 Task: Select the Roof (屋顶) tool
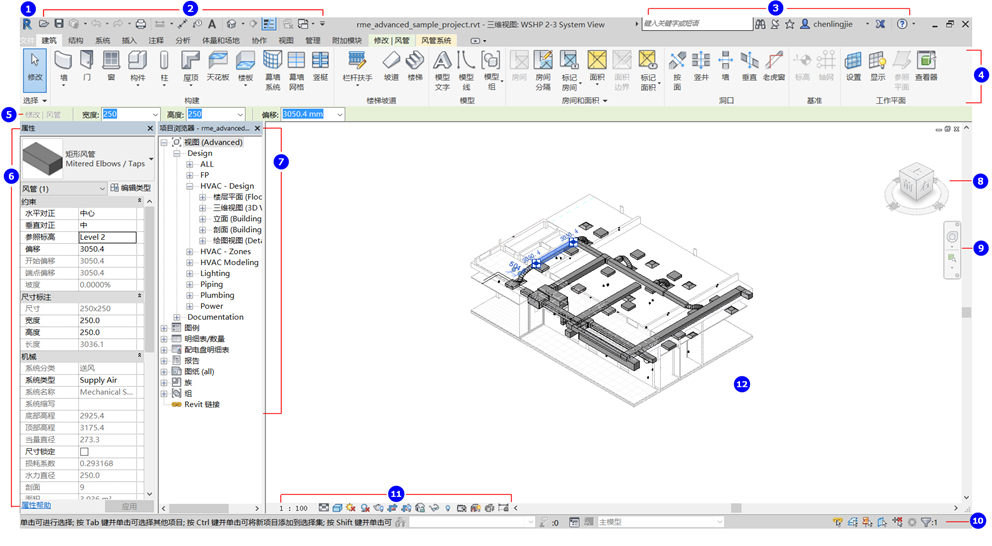[190, 67]
